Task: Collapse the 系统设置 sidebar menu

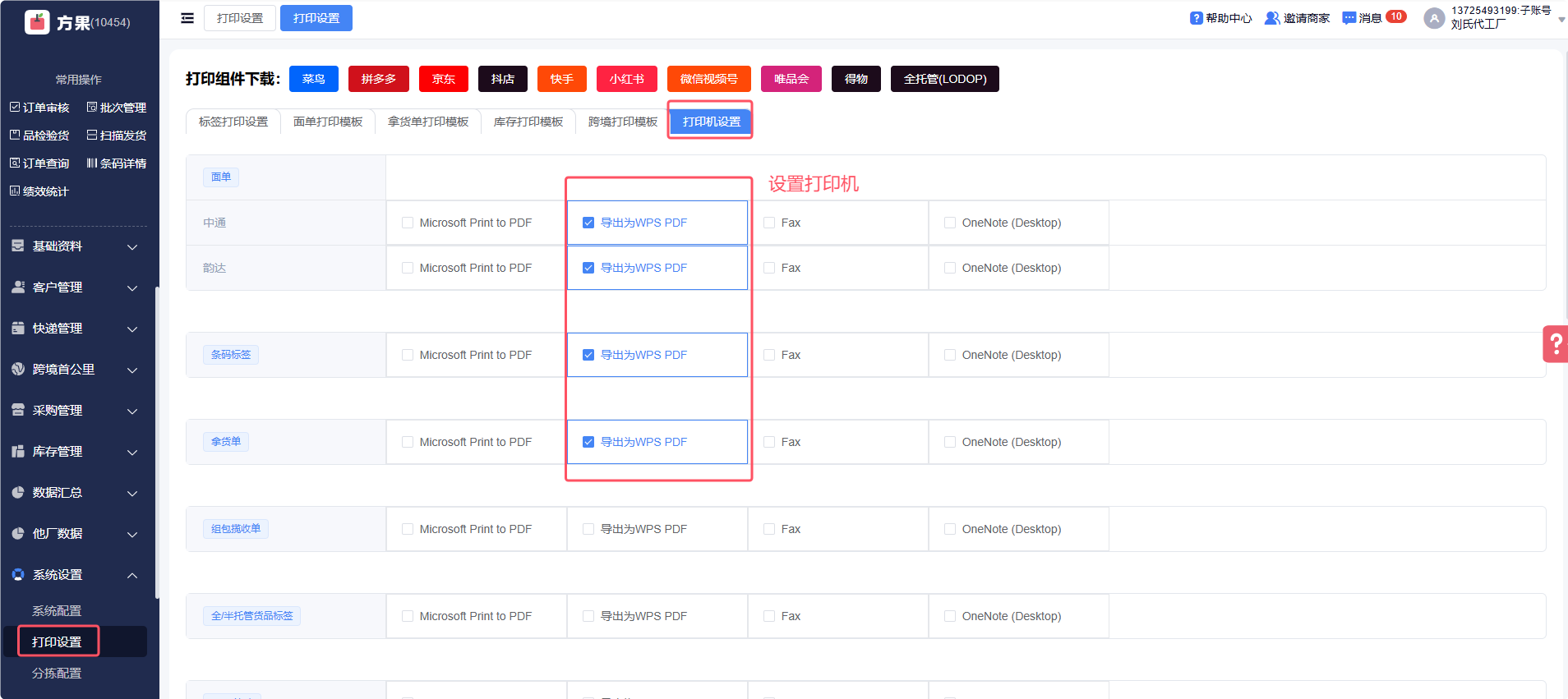Action: click(75, 575)
